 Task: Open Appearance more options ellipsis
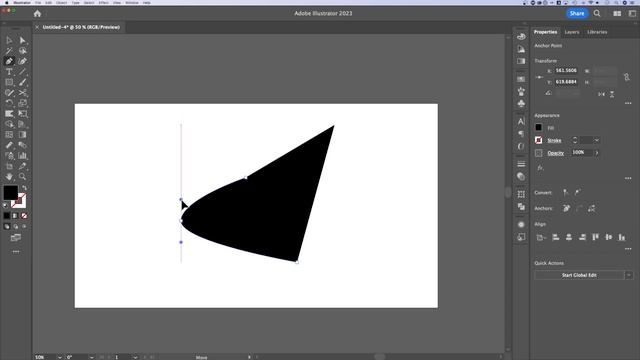[x=628, y=178]
